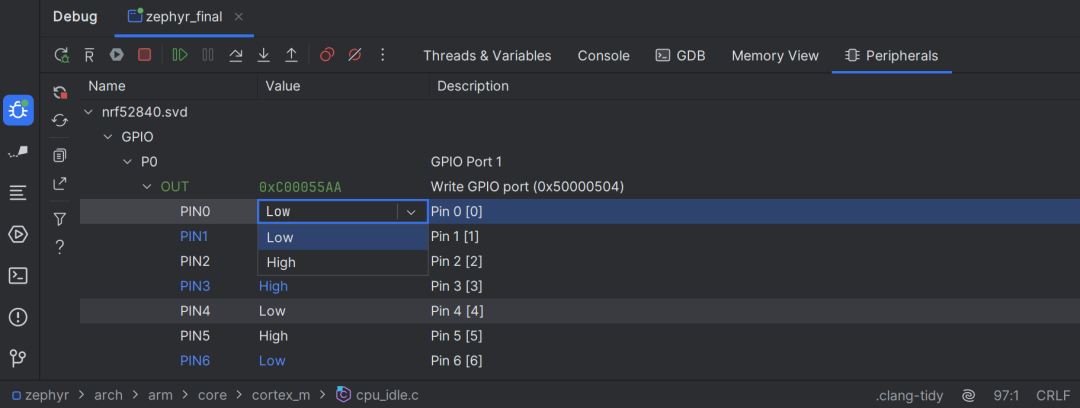Click the cpu_idle.c breadcrumb
The width and height of the screenshot is (1080, 408).
pos(377,396)
